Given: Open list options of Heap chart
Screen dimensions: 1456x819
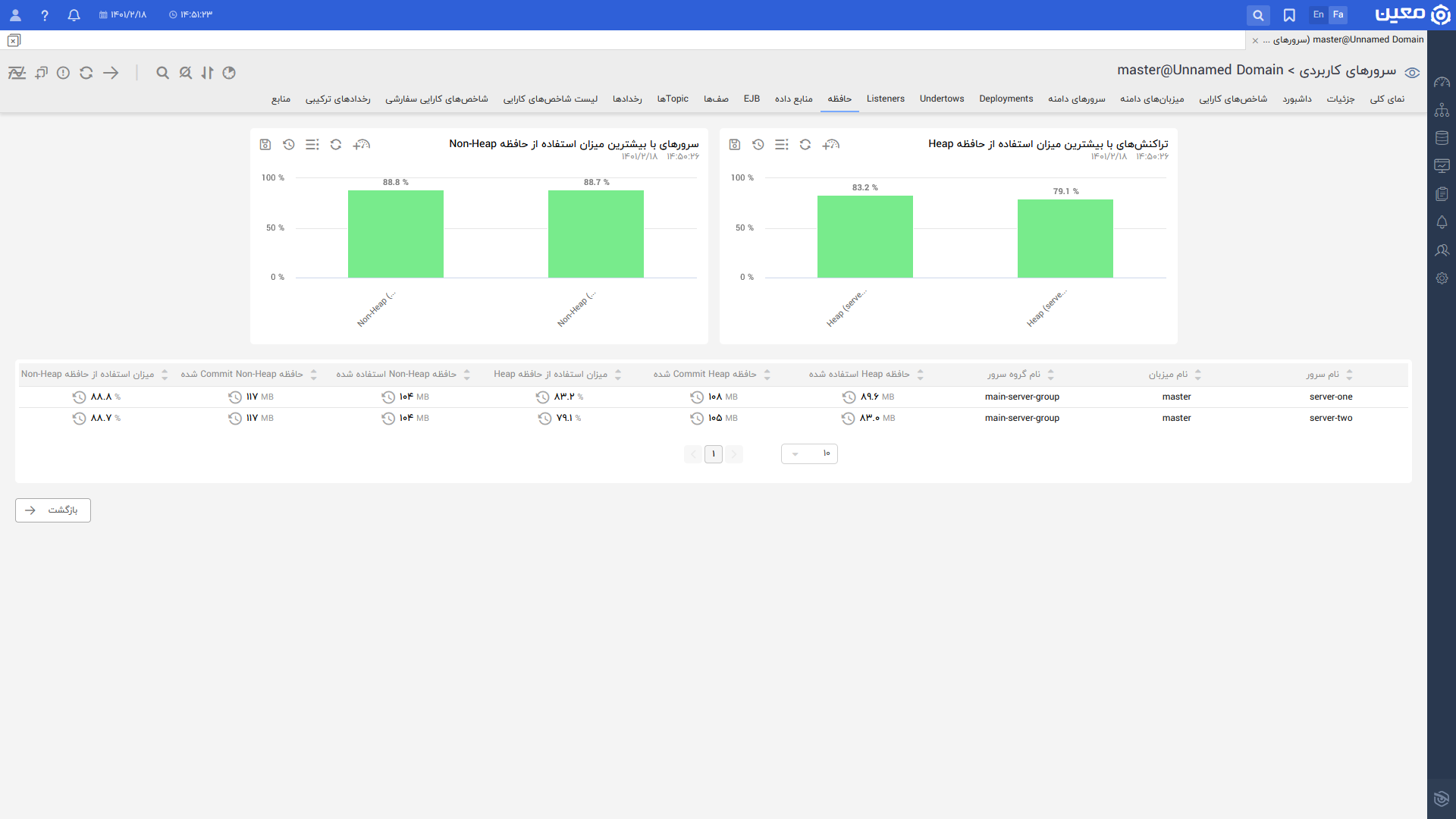Looking at the screenshot, I should (782, 144).
